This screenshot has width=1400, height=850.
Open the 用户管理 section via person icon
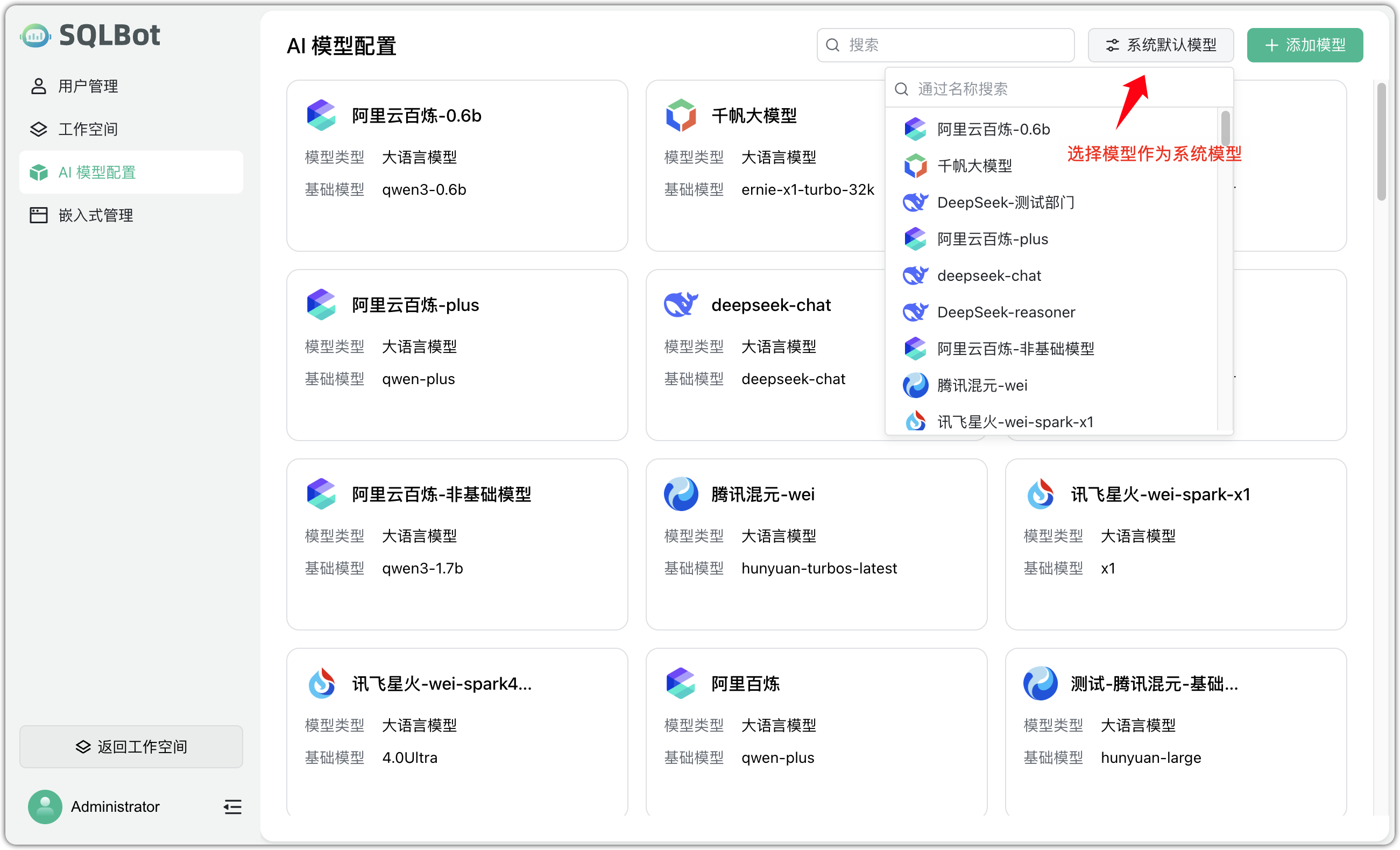point(38,86)
